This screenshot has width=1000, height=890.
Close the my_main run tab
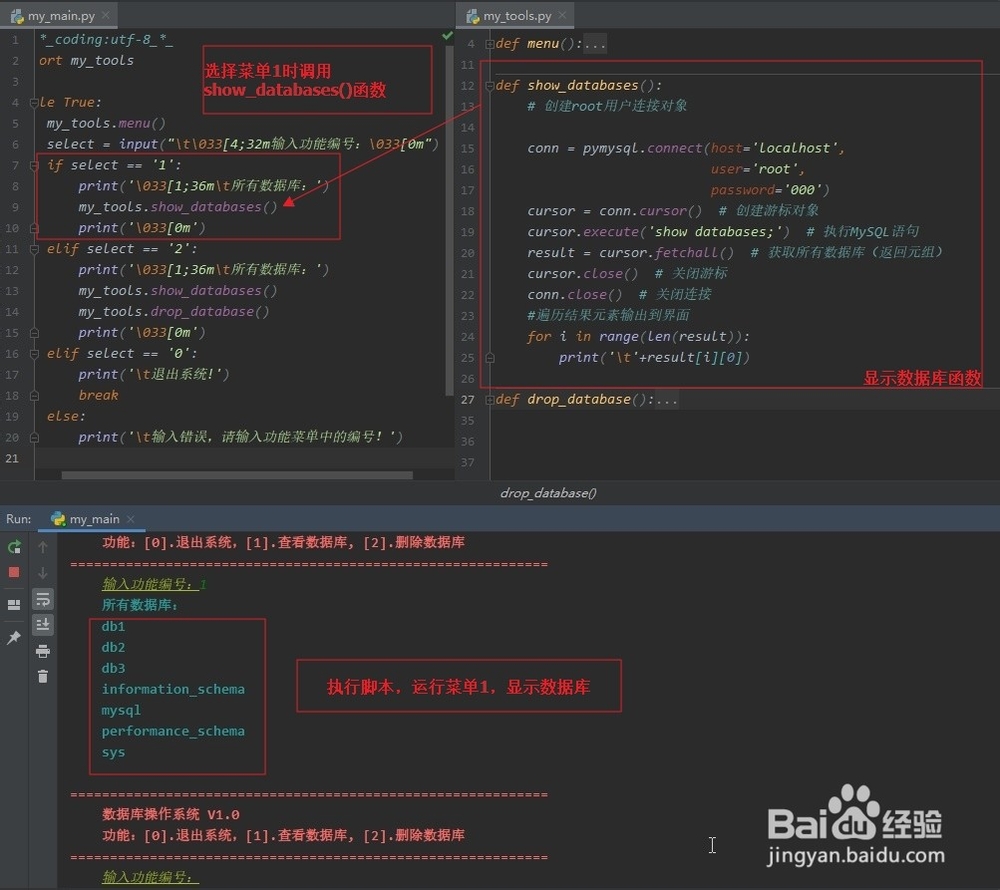[x=131, y=519]
